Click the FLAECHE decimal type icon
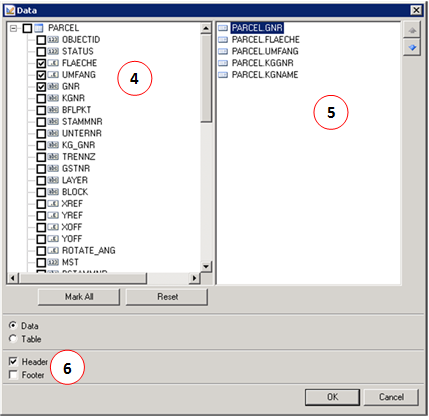The image size is (429, 420). 53,63
